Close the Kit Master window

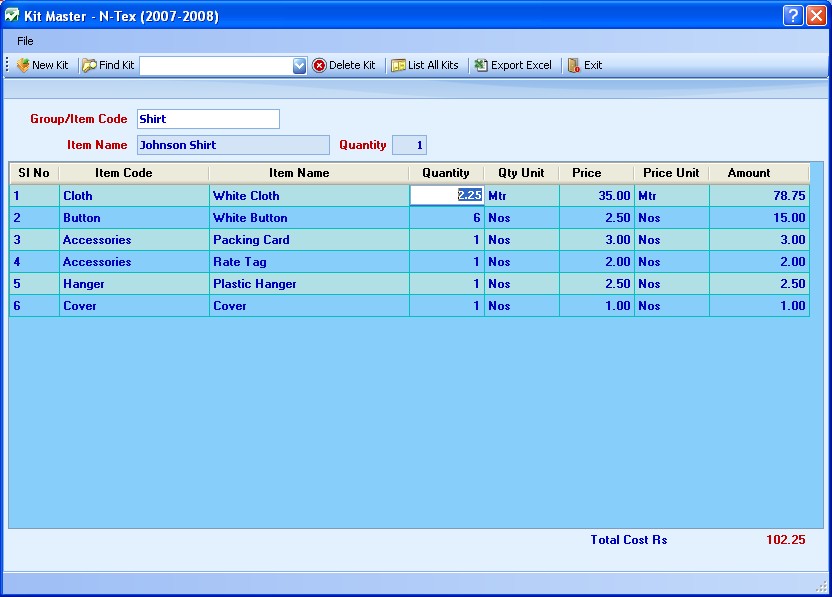(816, 15)
